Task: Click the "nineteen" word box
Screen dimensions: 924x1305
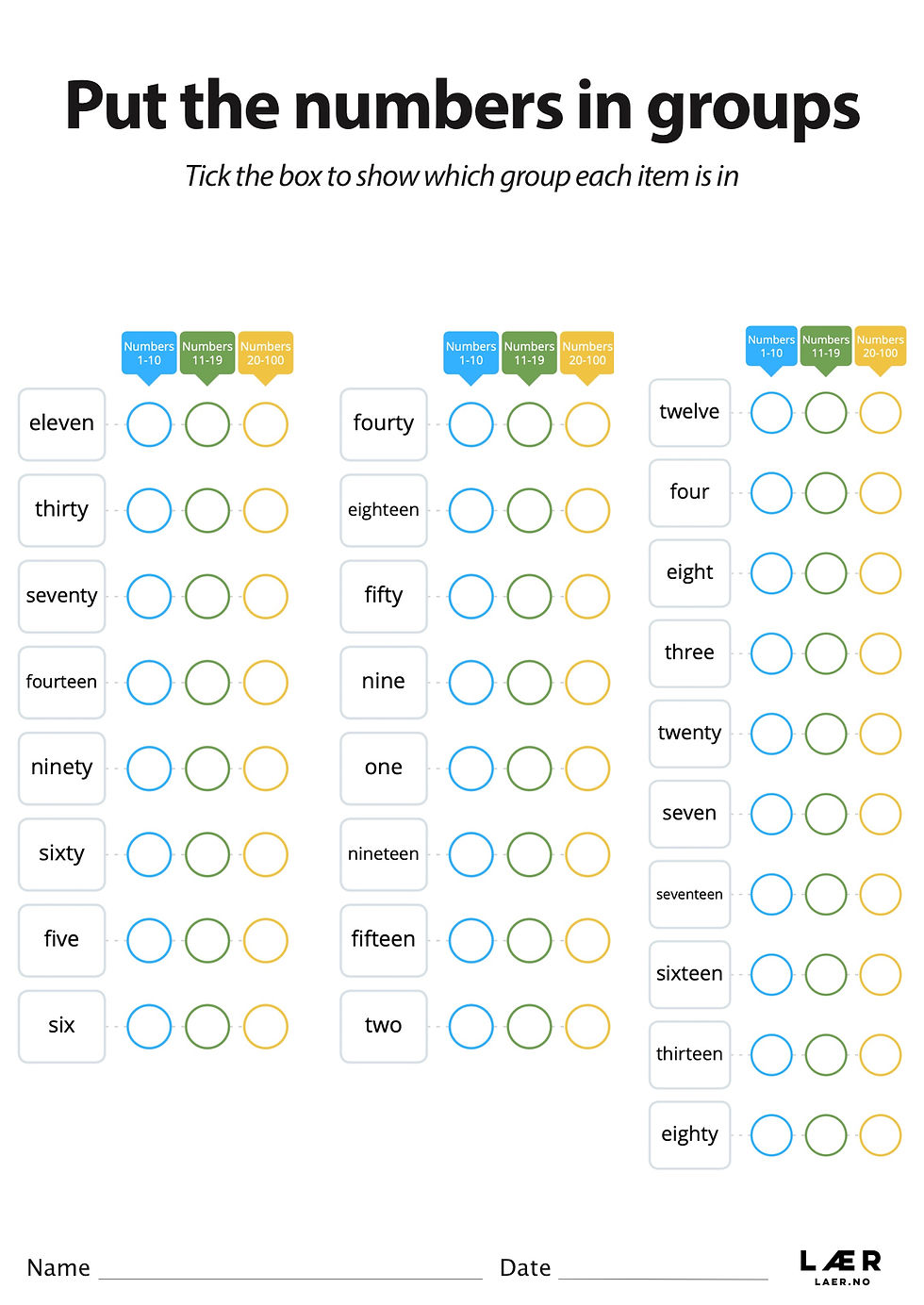Action: point(383,854)
